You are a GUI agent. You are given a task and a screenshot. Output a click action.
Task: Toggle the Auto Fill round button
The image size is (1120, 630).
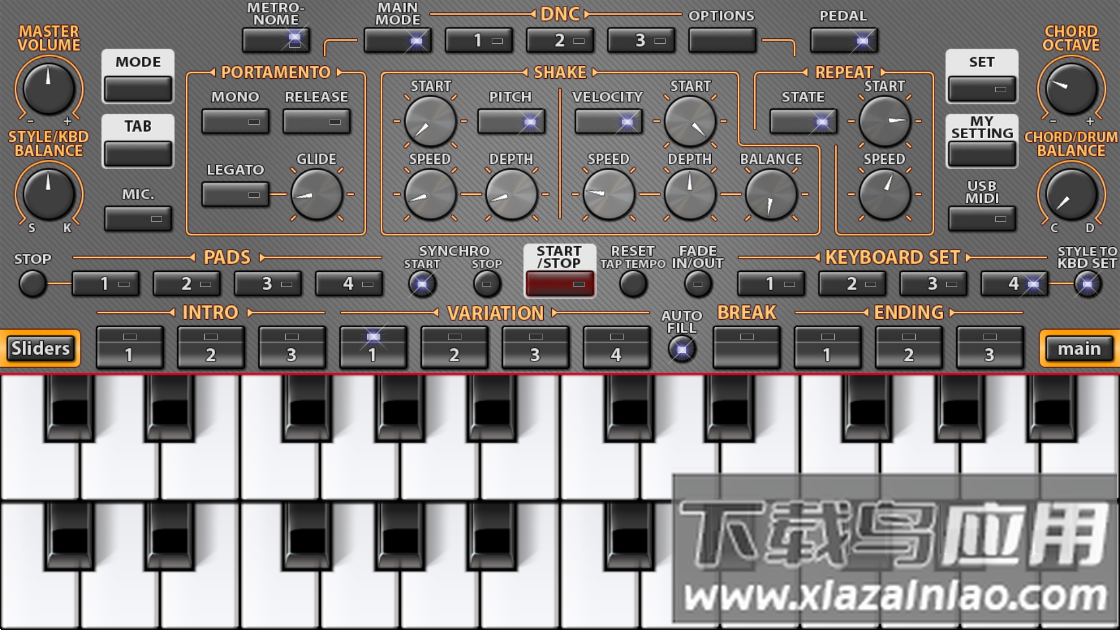coord(682,349)
